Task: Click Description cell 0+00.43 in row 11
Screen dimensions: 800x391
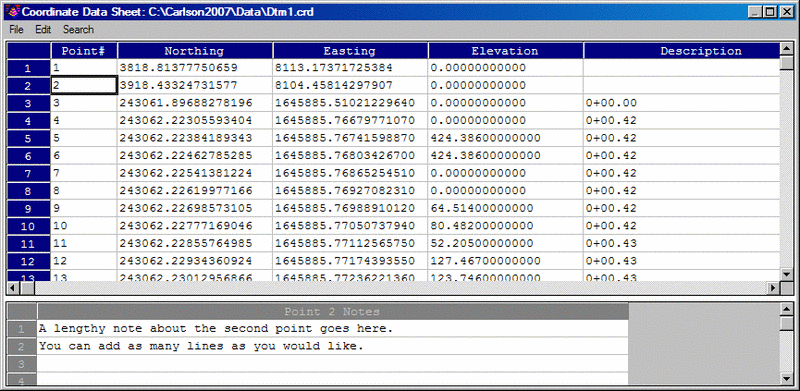Action: 682,243
